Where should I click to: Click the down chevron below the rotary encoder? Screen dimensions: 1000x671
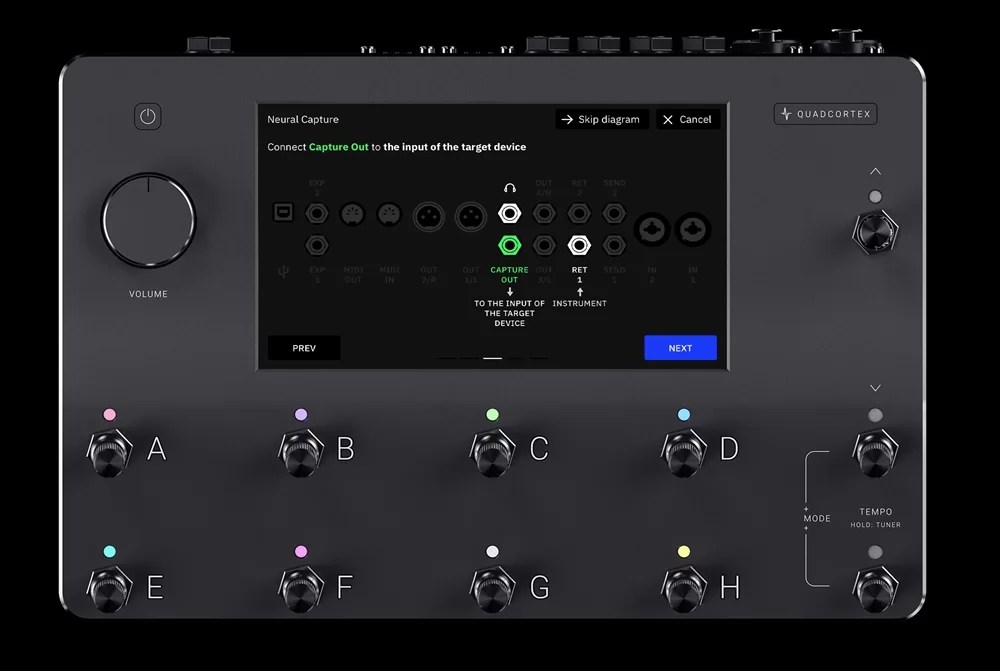pos(876,388)
